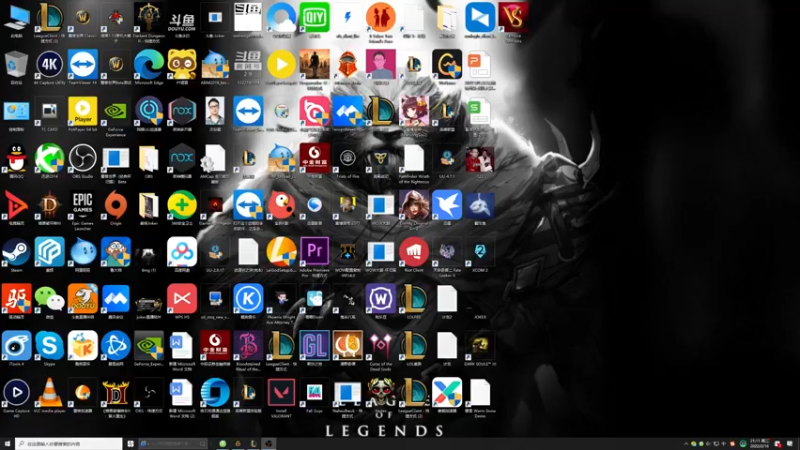Select the yellow PotPlayer 64 bit icon

(x=83, y=113)
